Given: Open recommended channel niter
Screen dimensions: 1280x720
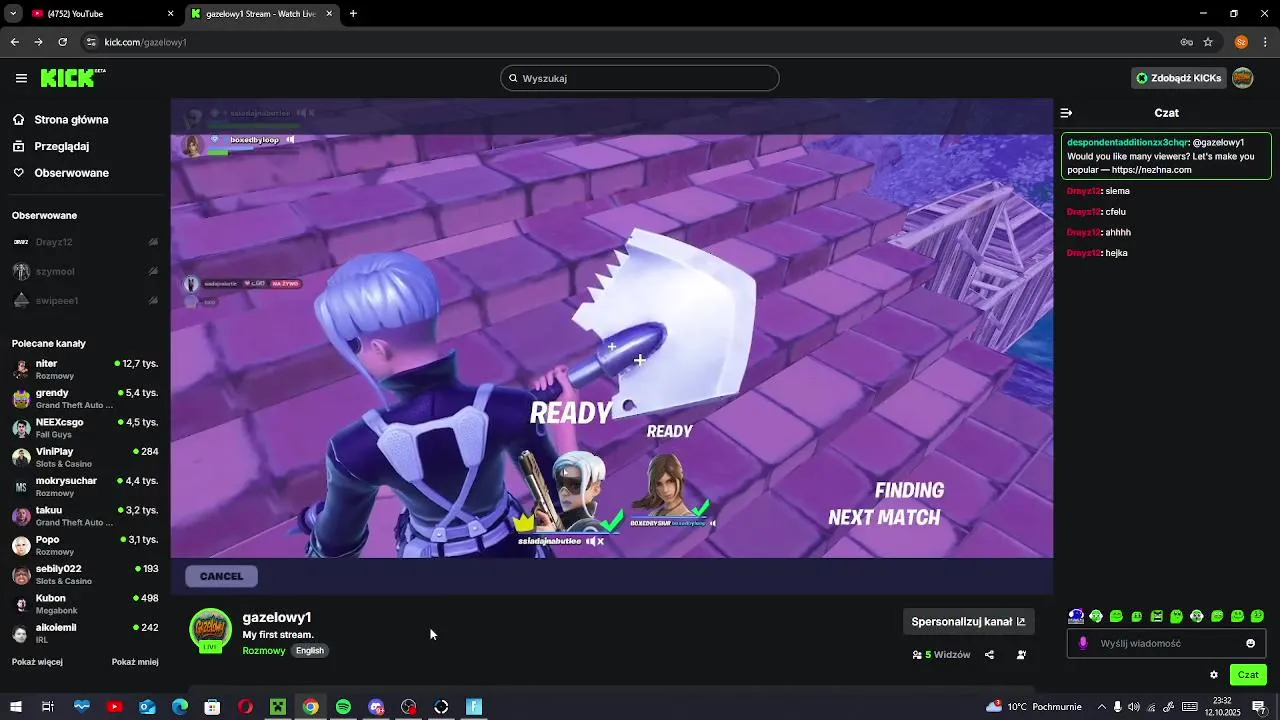Looking at the screenshot, I should point(85,369).
